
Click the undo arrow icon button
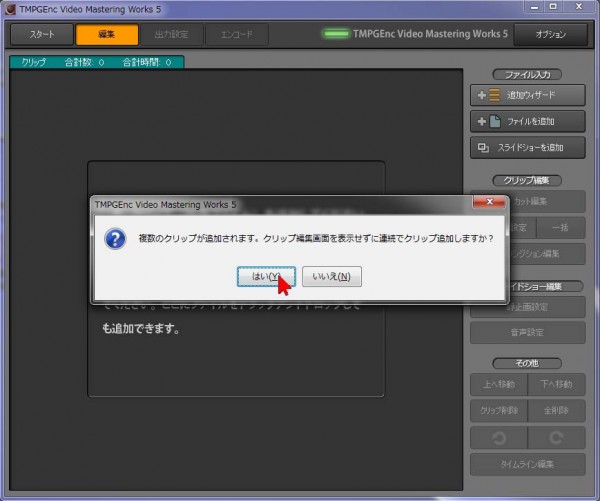coord(499,437)
